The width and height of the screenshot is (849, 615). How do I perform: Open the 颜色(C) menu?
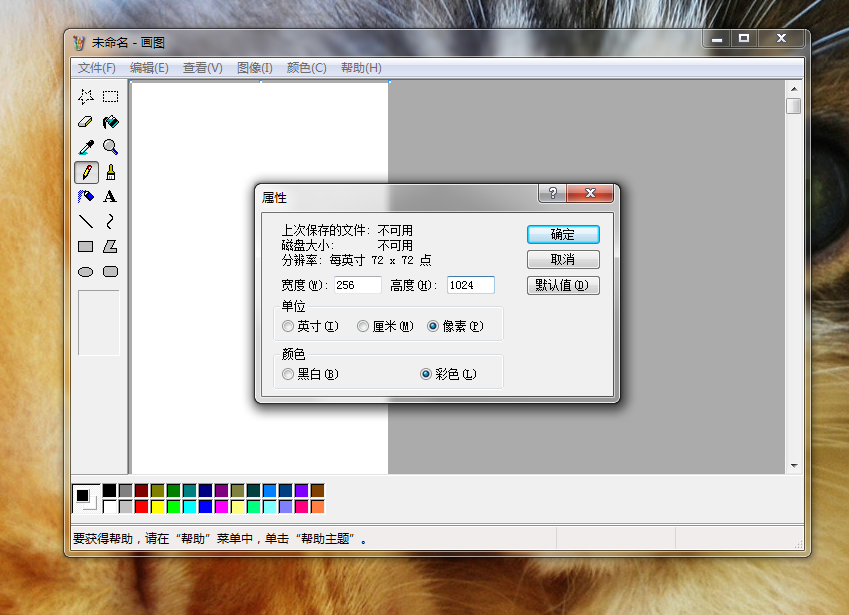point(306,68)
